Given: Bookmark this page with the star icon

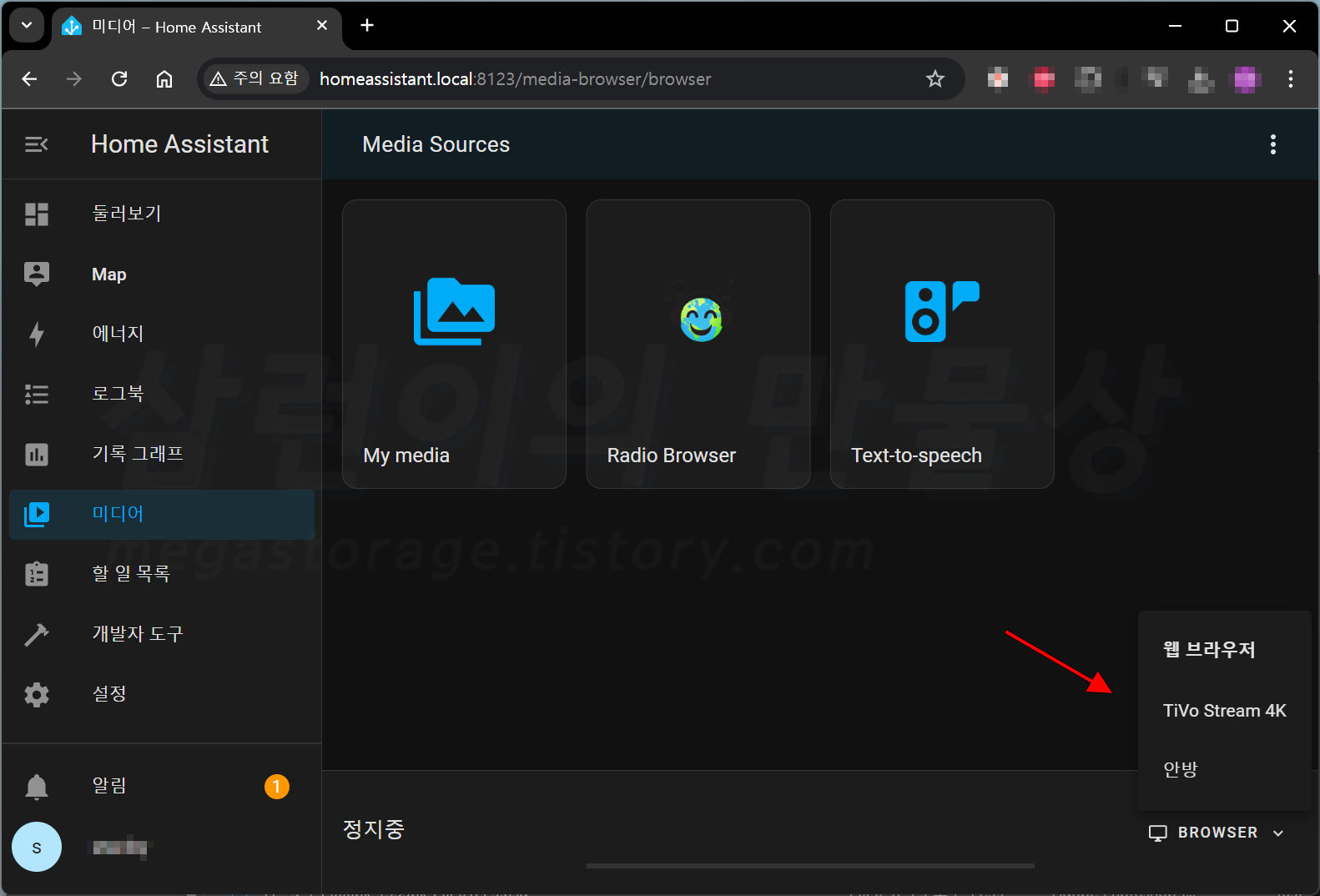Looking at the screenshot, I should click(935, 79).
